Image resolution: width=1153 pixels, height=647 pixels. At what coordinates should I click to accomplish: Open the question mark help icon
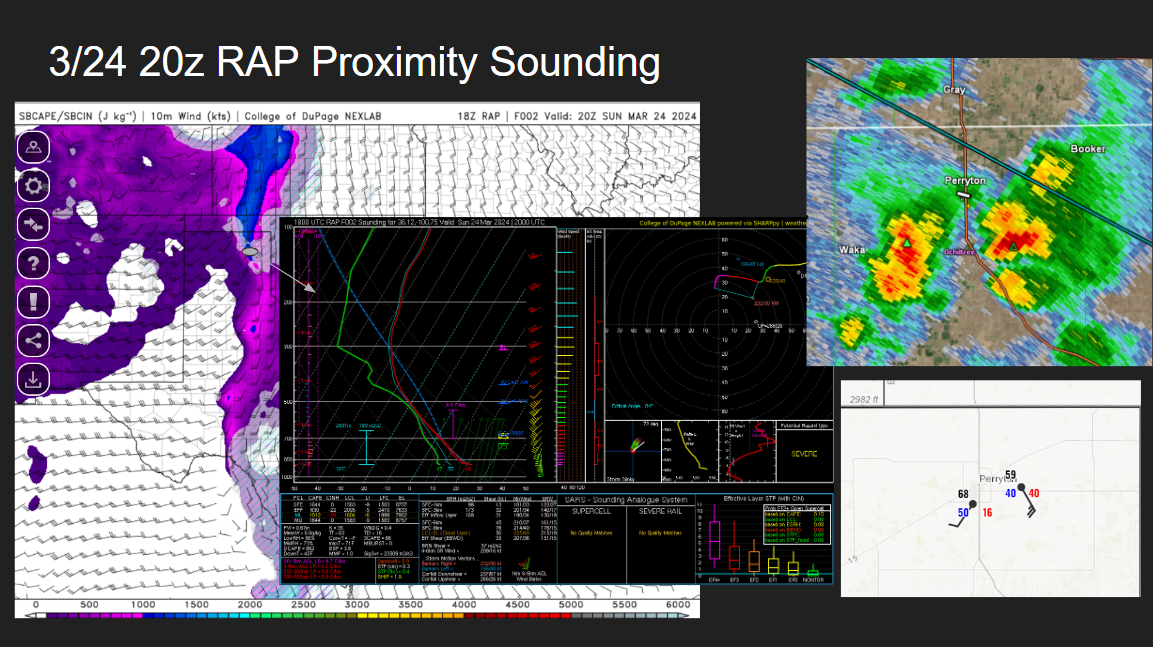point(33,262)
